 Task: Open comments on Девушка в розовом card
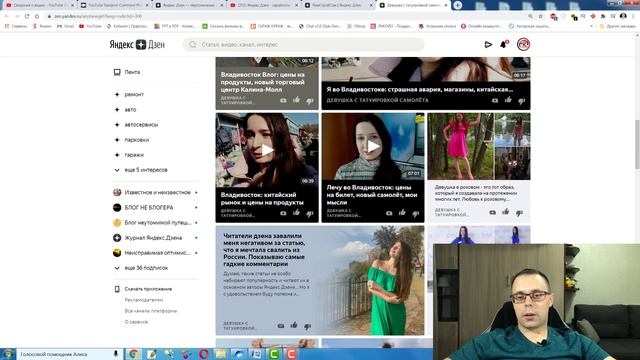pyautogui.click(x=492, y=212)
